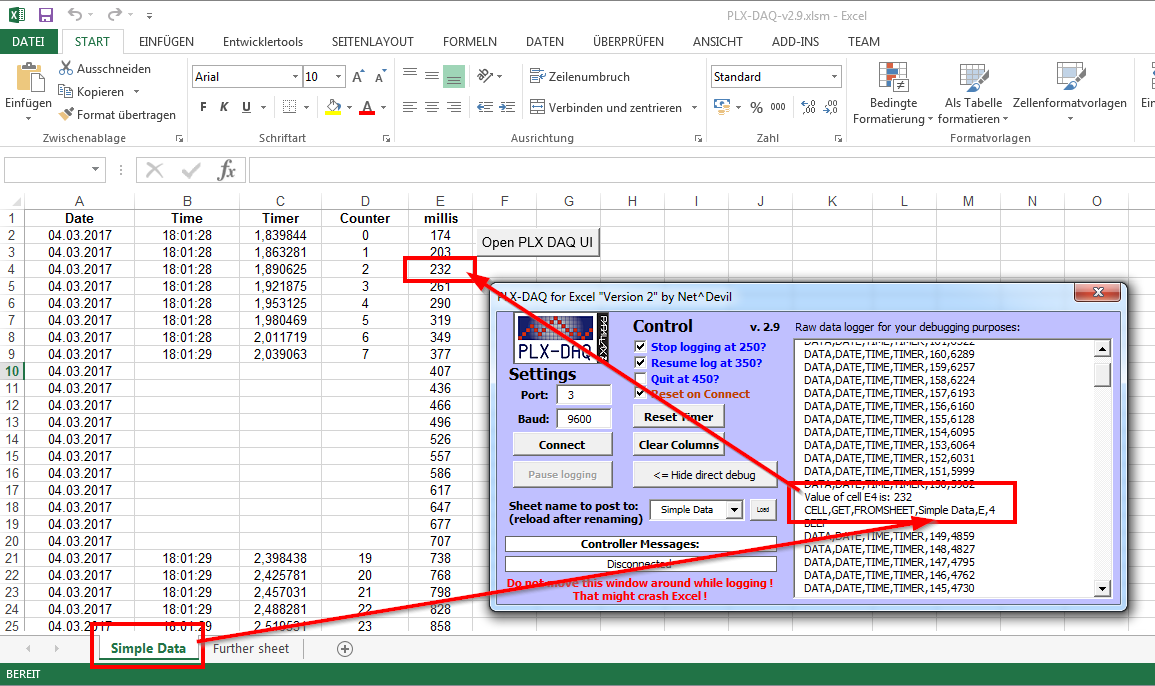Click '<= Hide direct debug' button
Screen dimensions: 1155x686
pyautogui.click(x=705, y=475)
